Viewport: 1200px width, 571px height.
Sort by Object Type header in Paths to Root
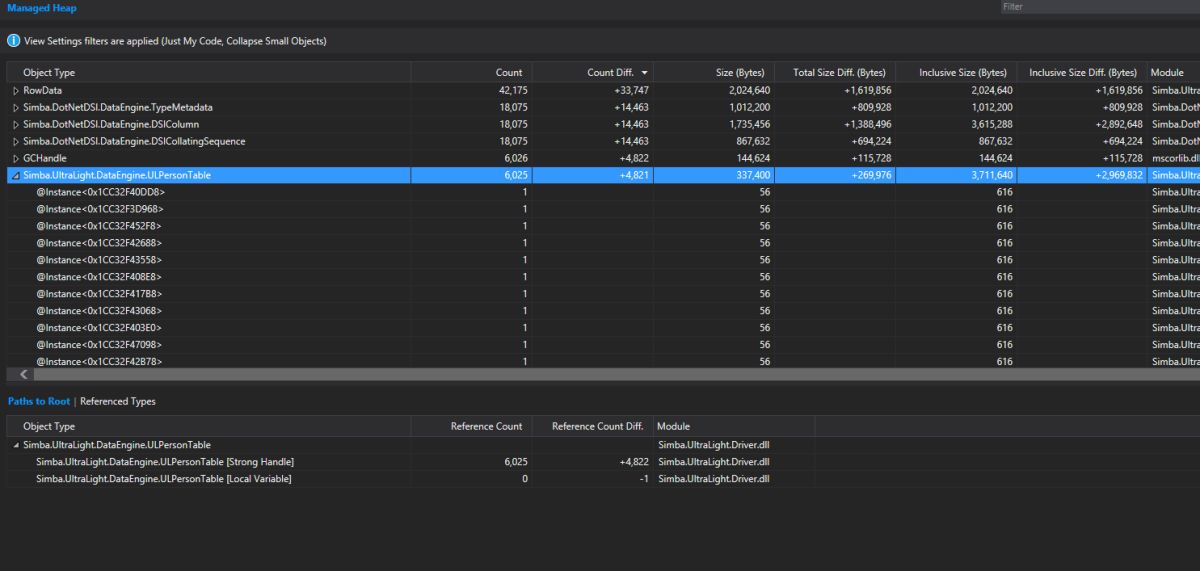[208, 426]
